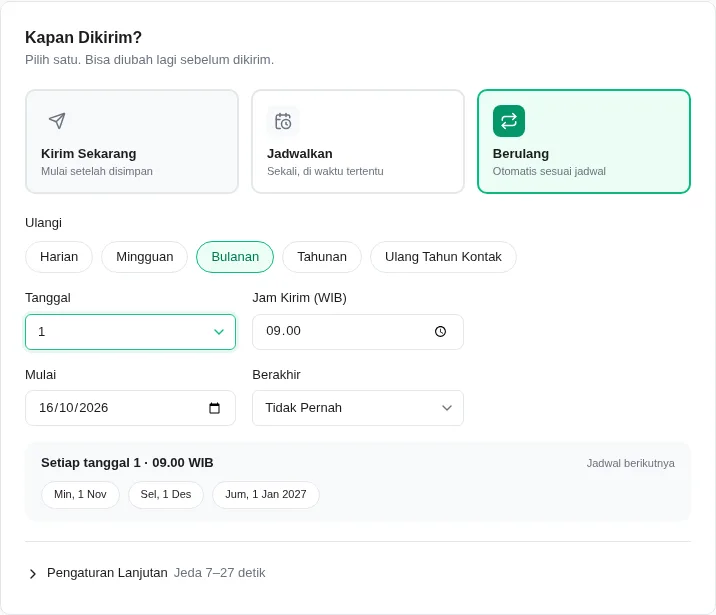Click the calendar clock schedule icon
This screenshot has height=615, width=716.
pos(283,121)
